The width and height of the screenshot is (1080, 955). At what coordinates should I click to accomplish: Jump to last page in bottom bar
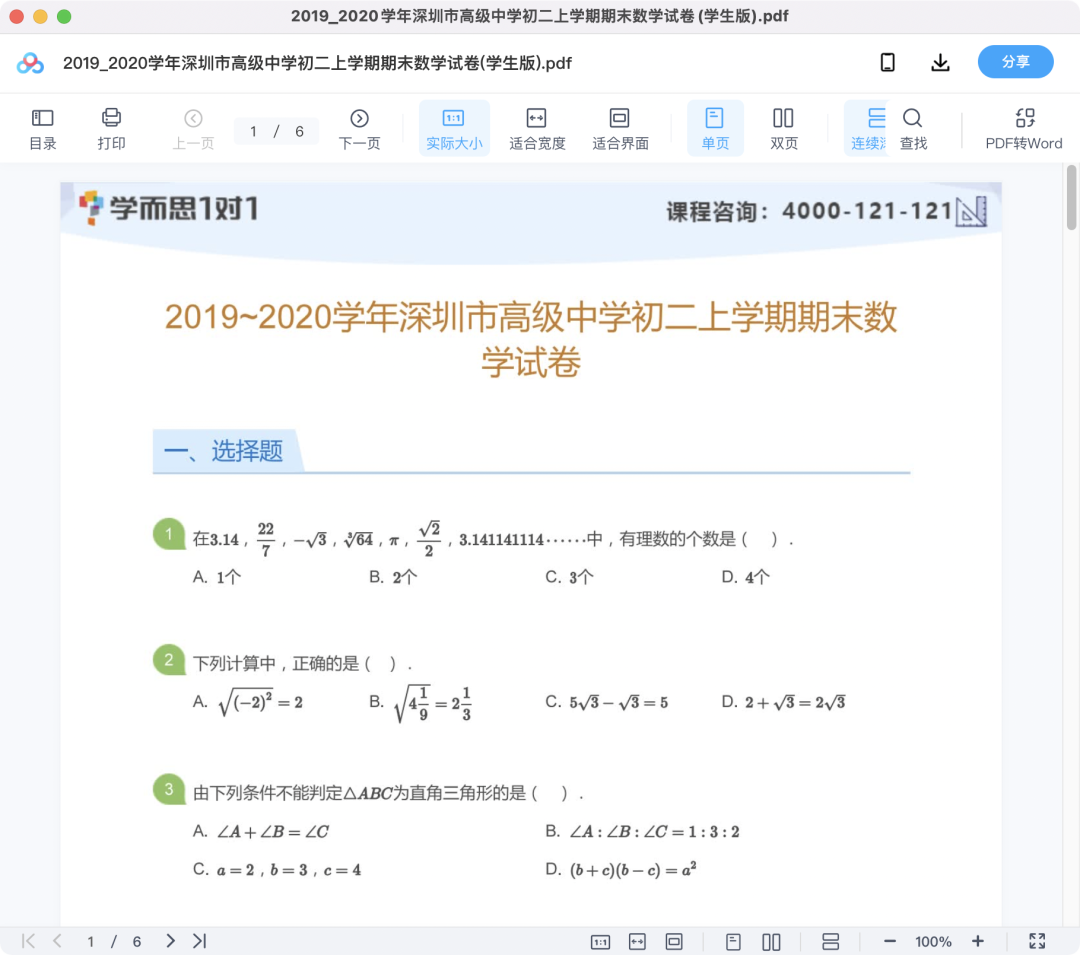(200, 941)
